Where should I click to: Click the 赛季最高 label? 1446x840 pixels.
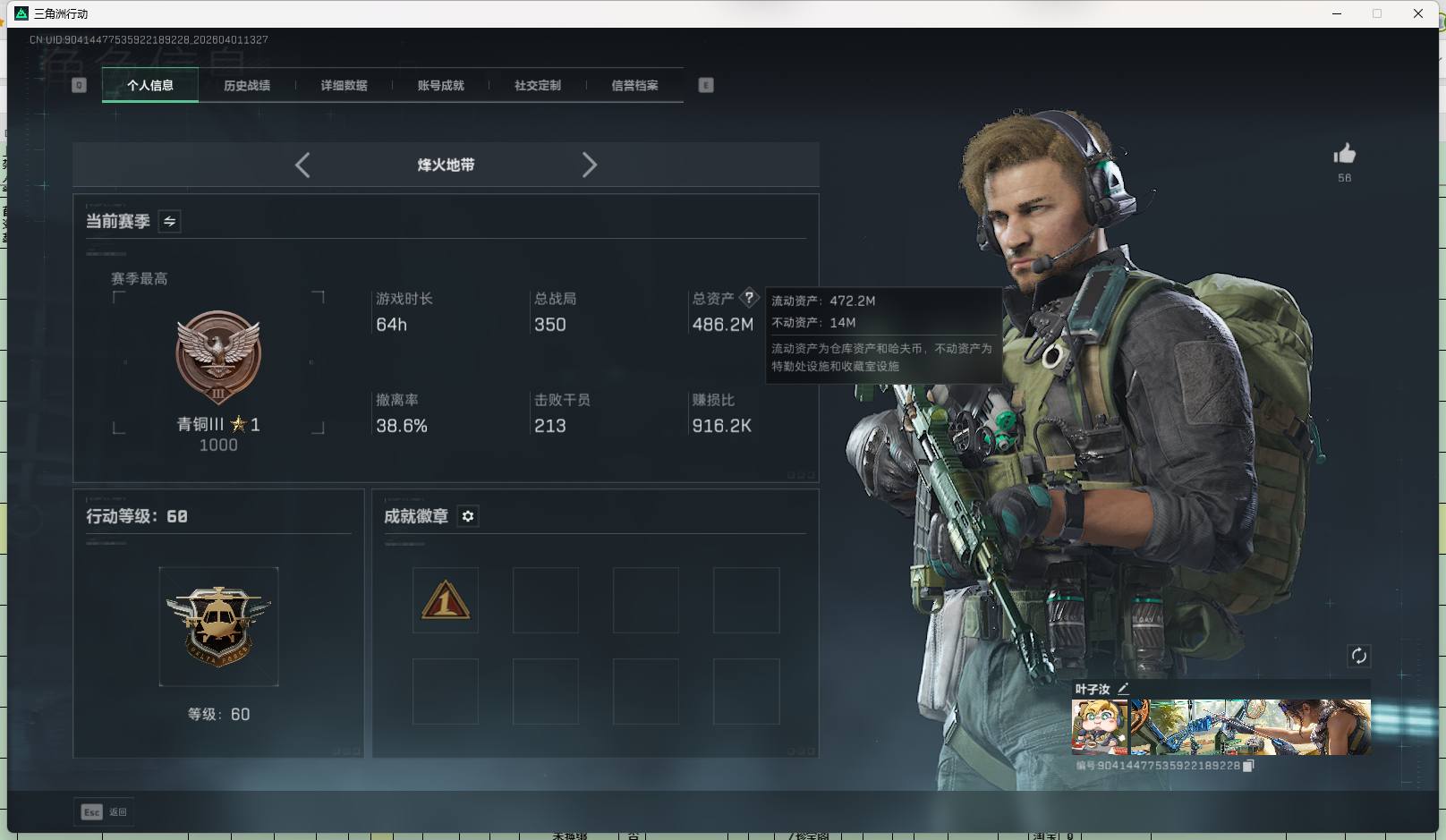(139, 279)
